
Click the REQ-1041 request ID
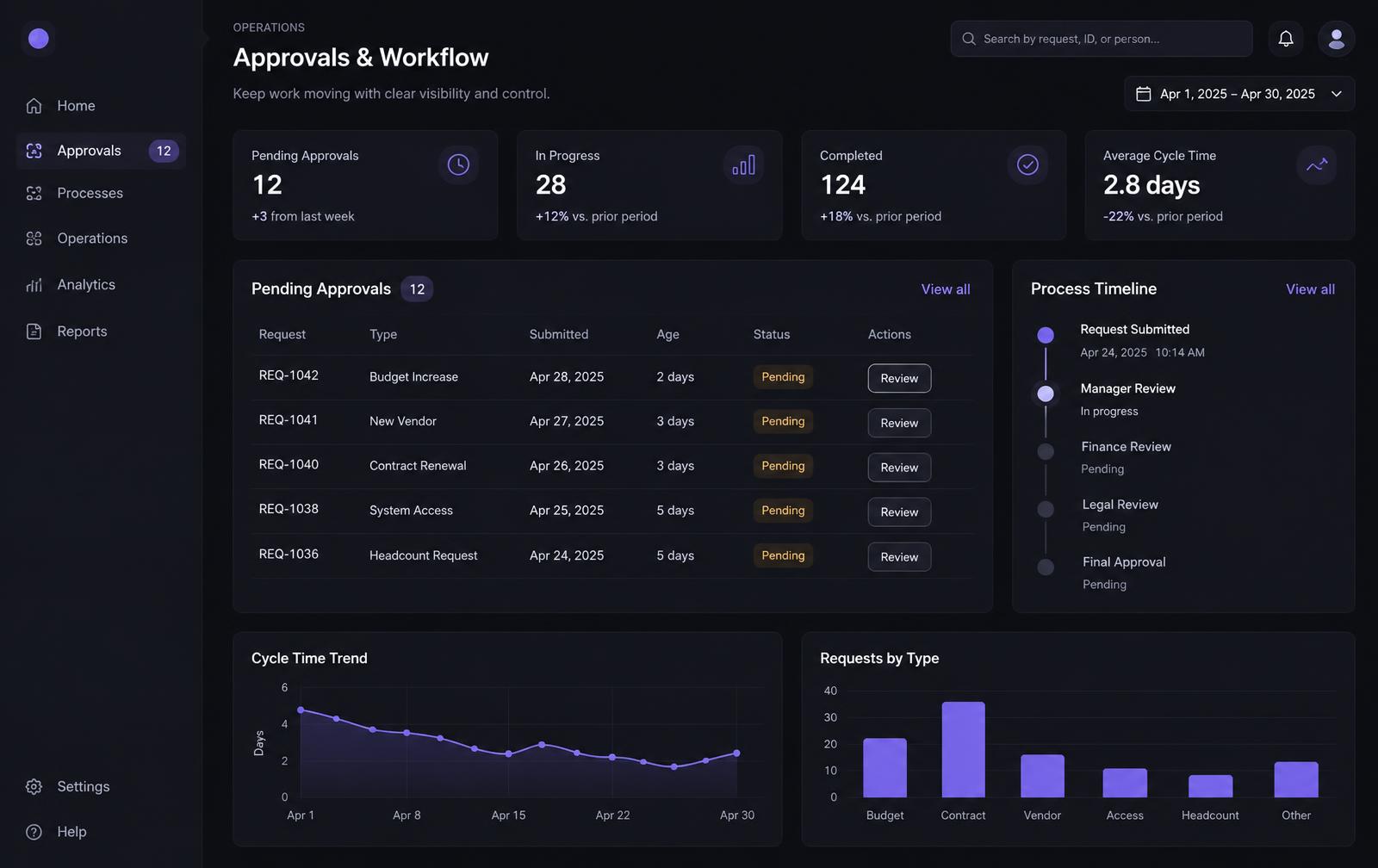[289, 420]
